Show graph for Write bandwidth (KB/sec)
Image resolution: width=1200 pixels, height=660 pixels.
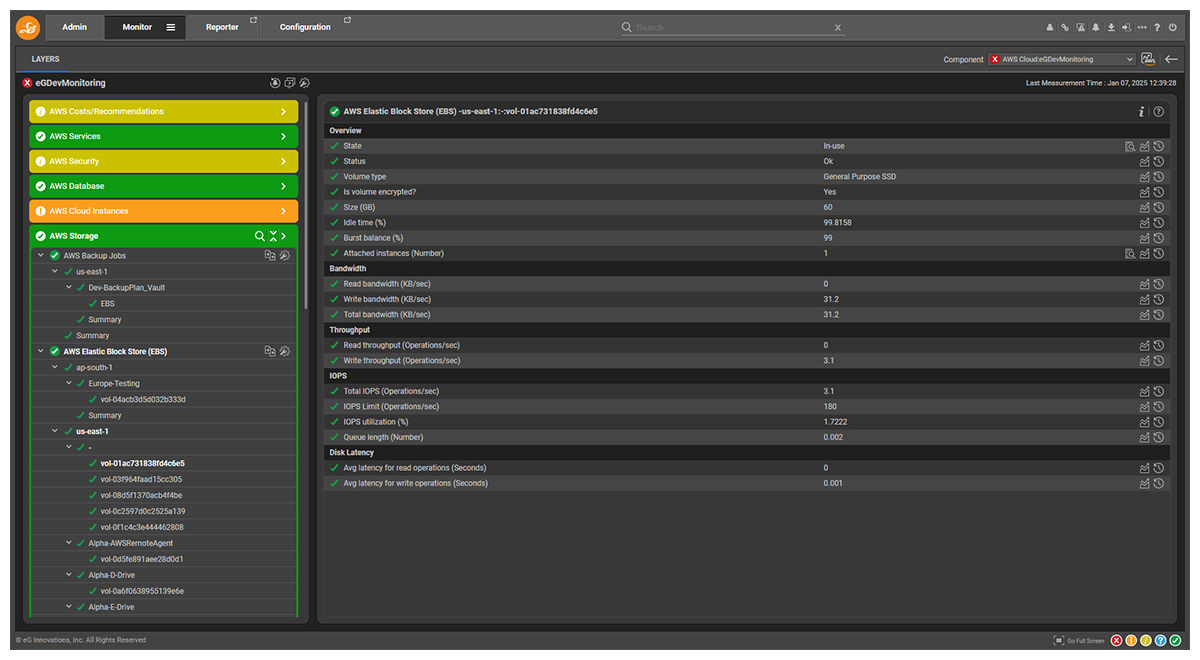click(1145, 300)
